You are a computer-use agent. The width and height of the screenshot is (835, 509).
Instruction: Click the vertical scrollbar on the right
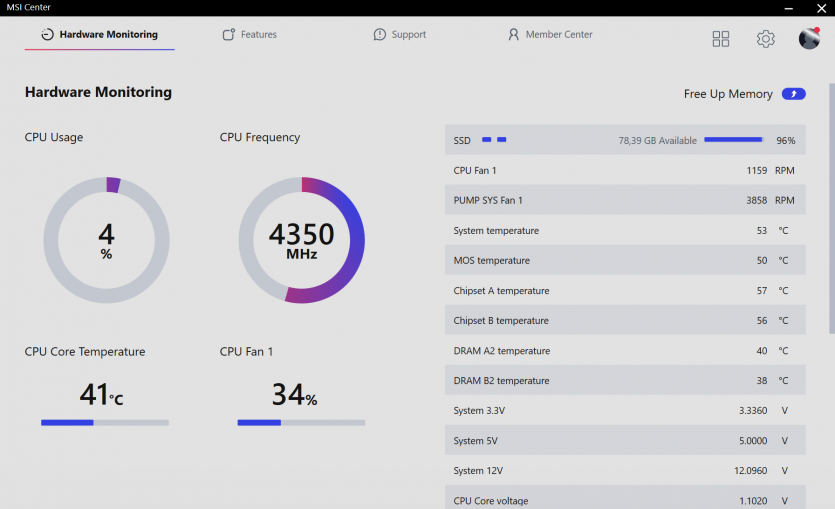point(830,190)
